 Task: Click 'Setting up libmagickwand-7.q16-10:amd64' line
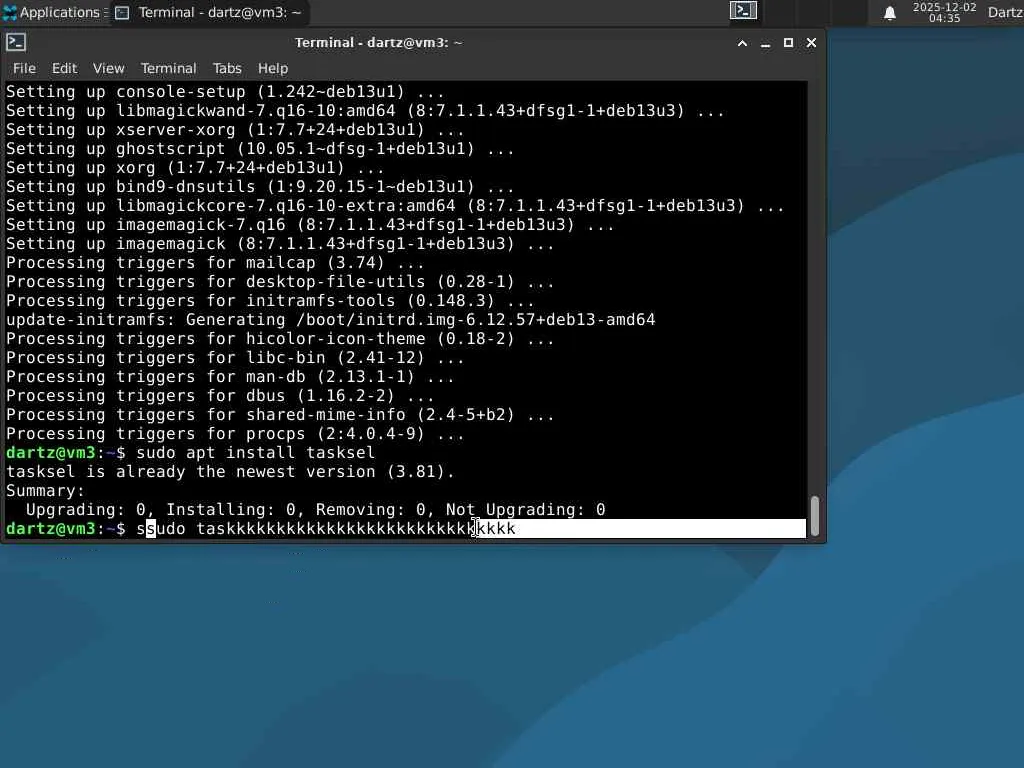(x=365, y=110)
